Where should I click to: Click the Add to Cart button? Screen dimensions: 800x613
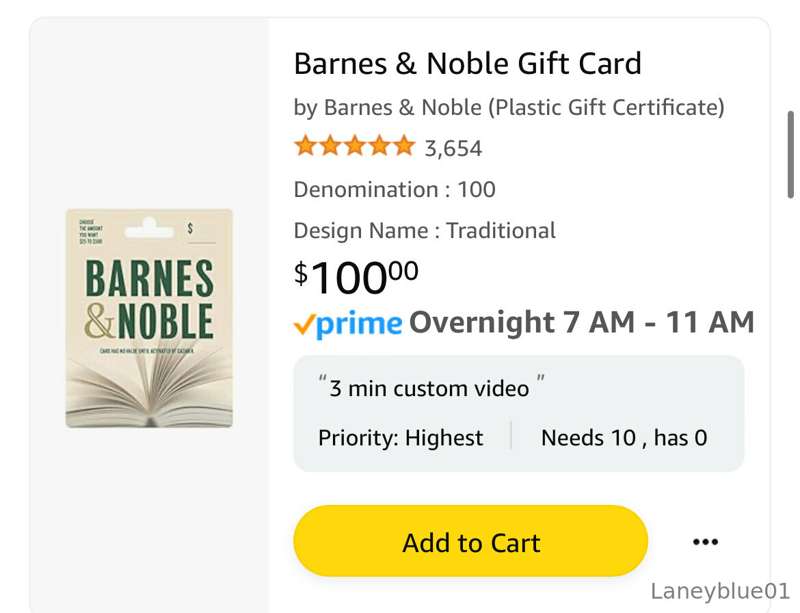[x=470, y=541]
